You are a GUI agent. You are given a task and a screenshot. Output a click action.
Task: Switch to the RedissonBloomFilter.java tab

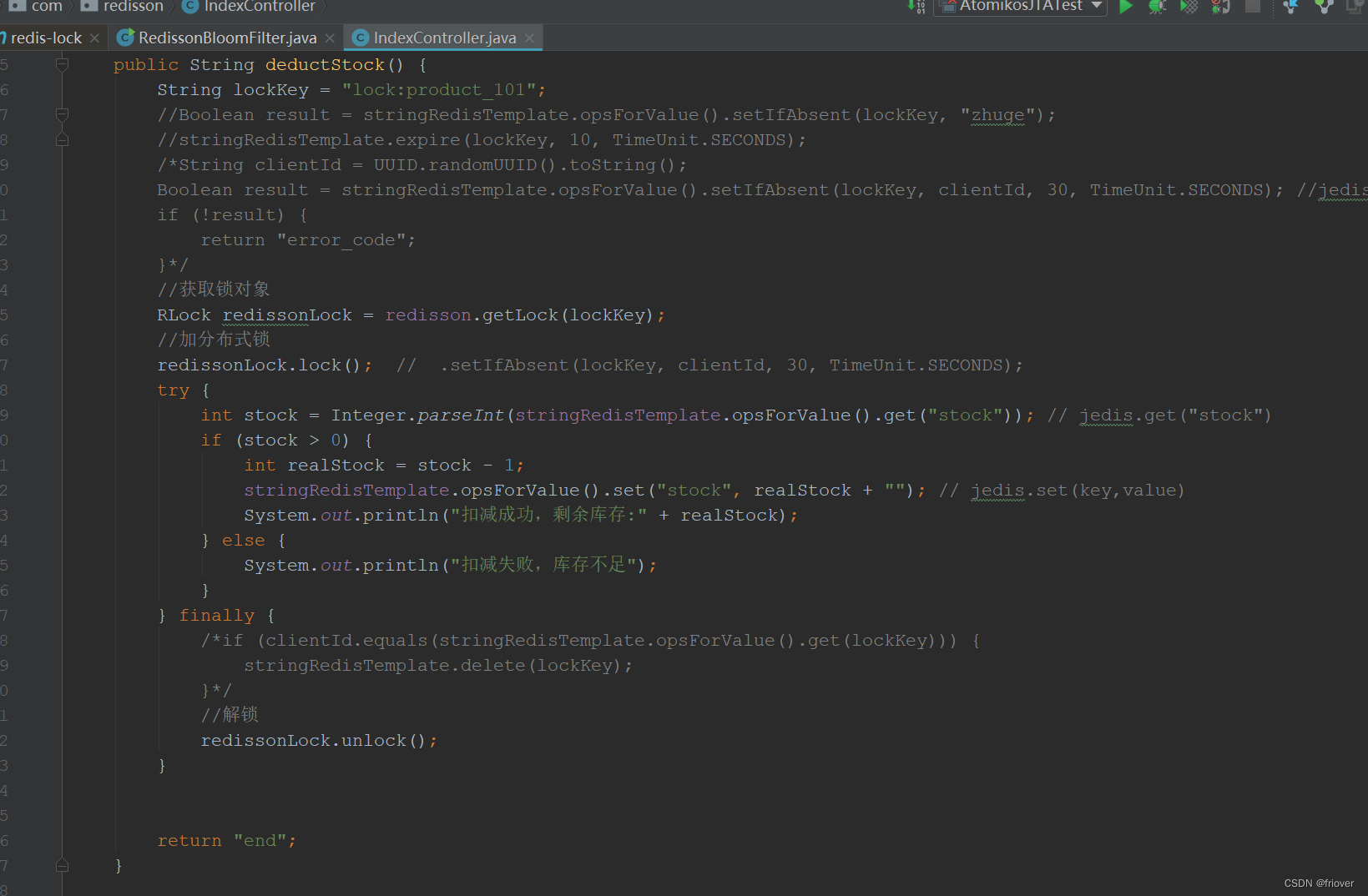point(227,38)
